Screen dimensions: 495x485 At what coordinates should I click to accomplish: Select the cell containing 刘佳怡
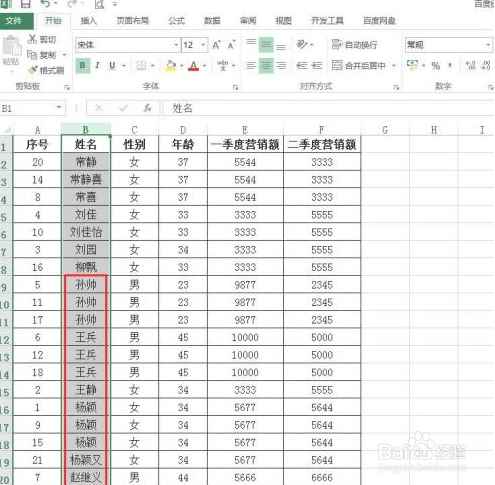[x=86, y=232]
